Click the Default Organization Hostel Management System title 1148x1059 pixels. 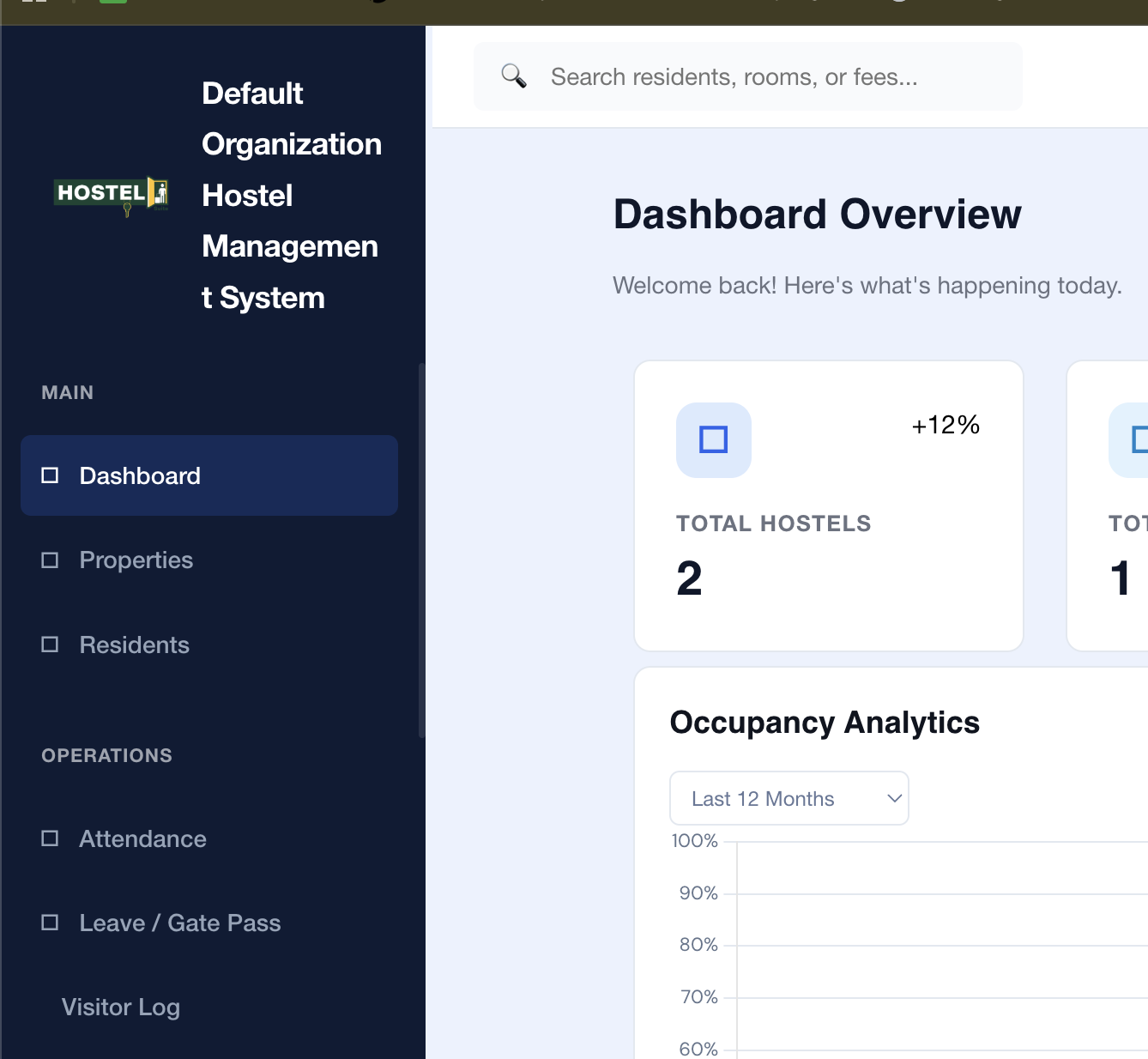tap(292, 196)
